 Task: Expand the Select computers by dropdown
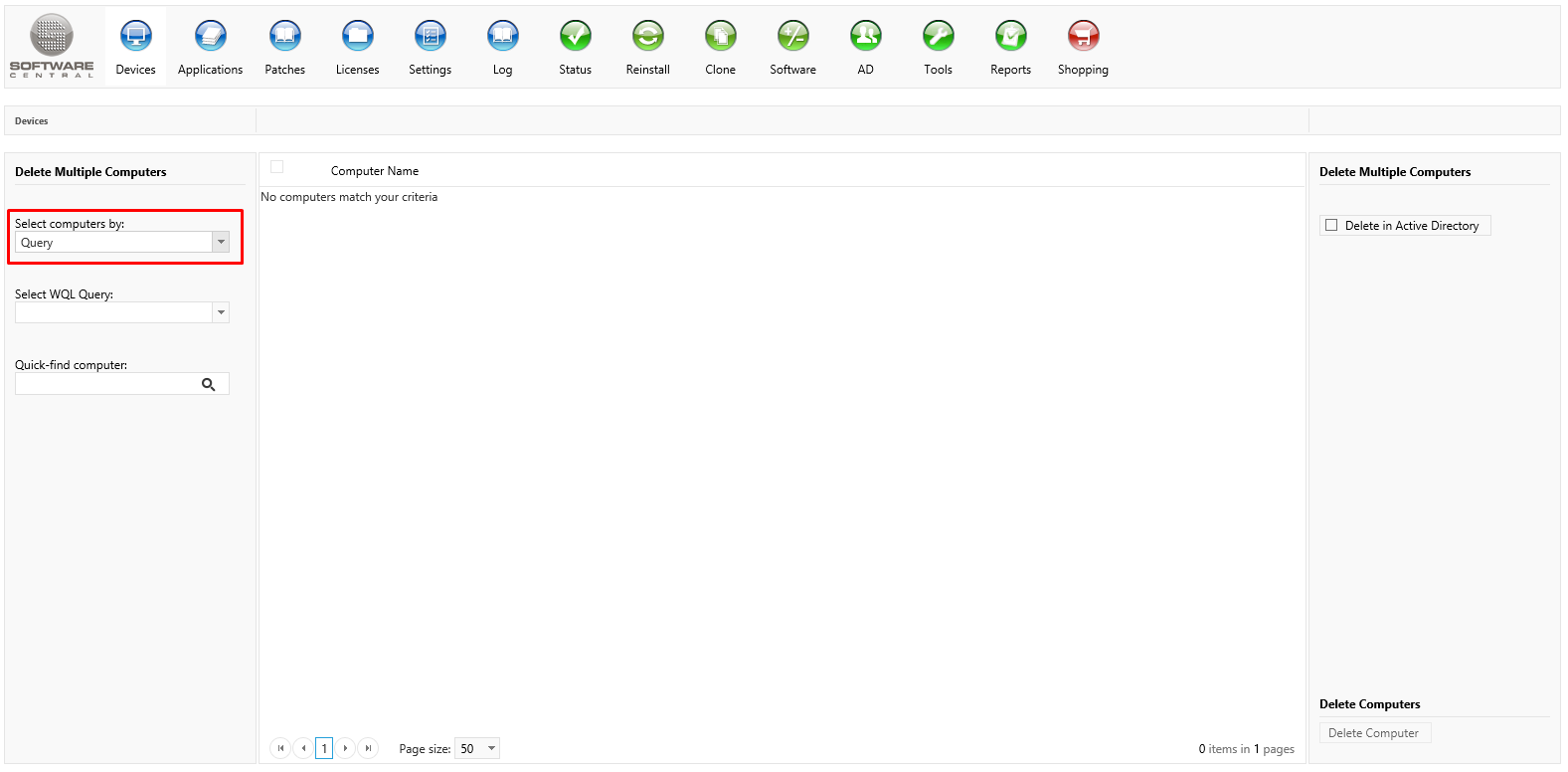click(x=221, y=242)
